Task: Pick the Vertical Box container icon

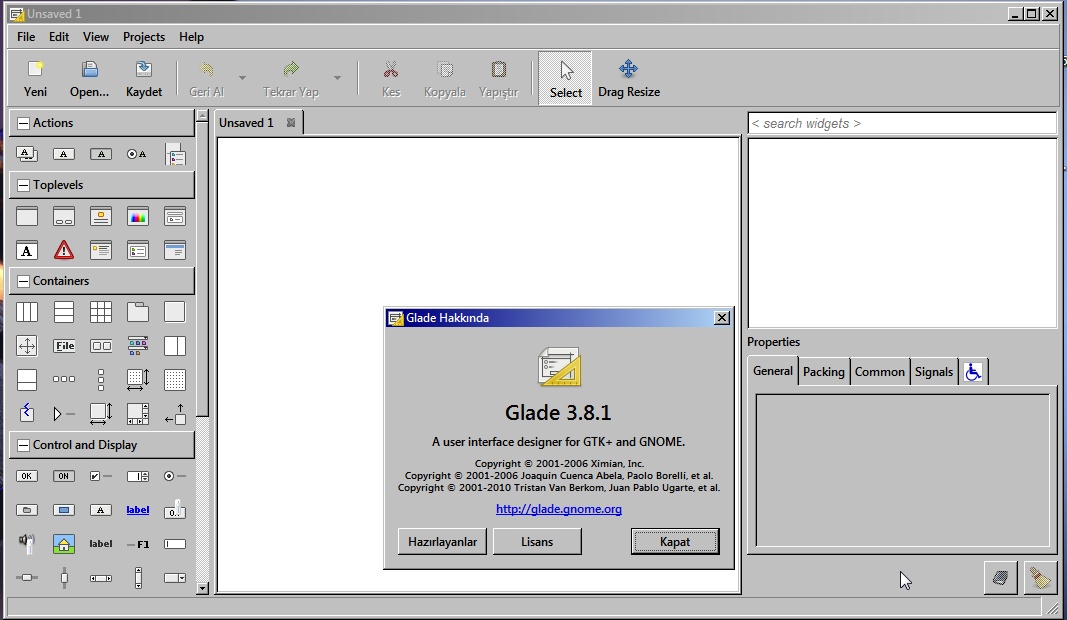Action: pyautogui.click(x=64, y=312)
